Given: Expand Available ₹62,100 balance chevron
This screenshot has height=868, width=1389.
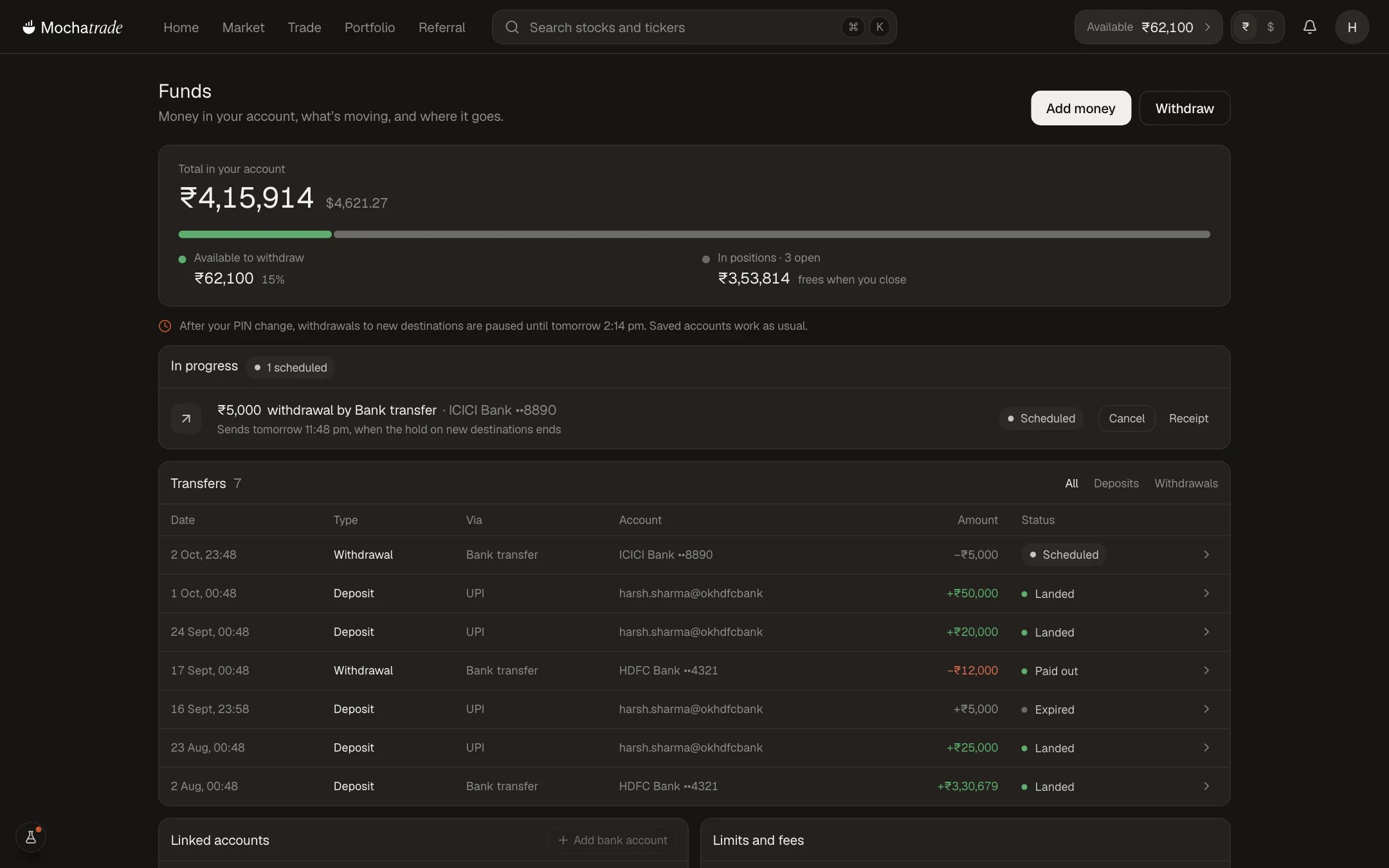Looking at the screenshot, I should pos(1207,27).
